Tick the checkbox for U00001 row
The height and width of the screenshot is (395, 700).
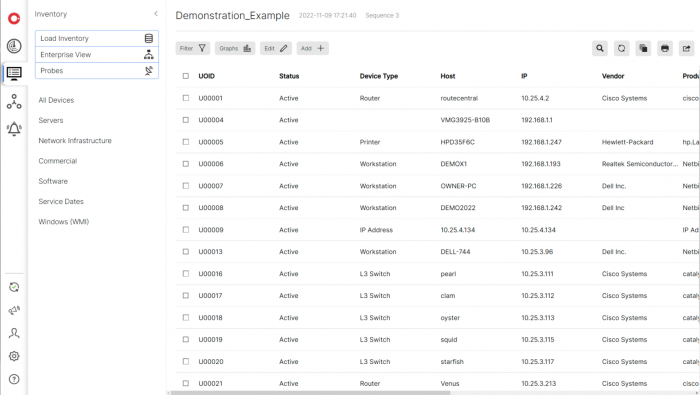186,98
